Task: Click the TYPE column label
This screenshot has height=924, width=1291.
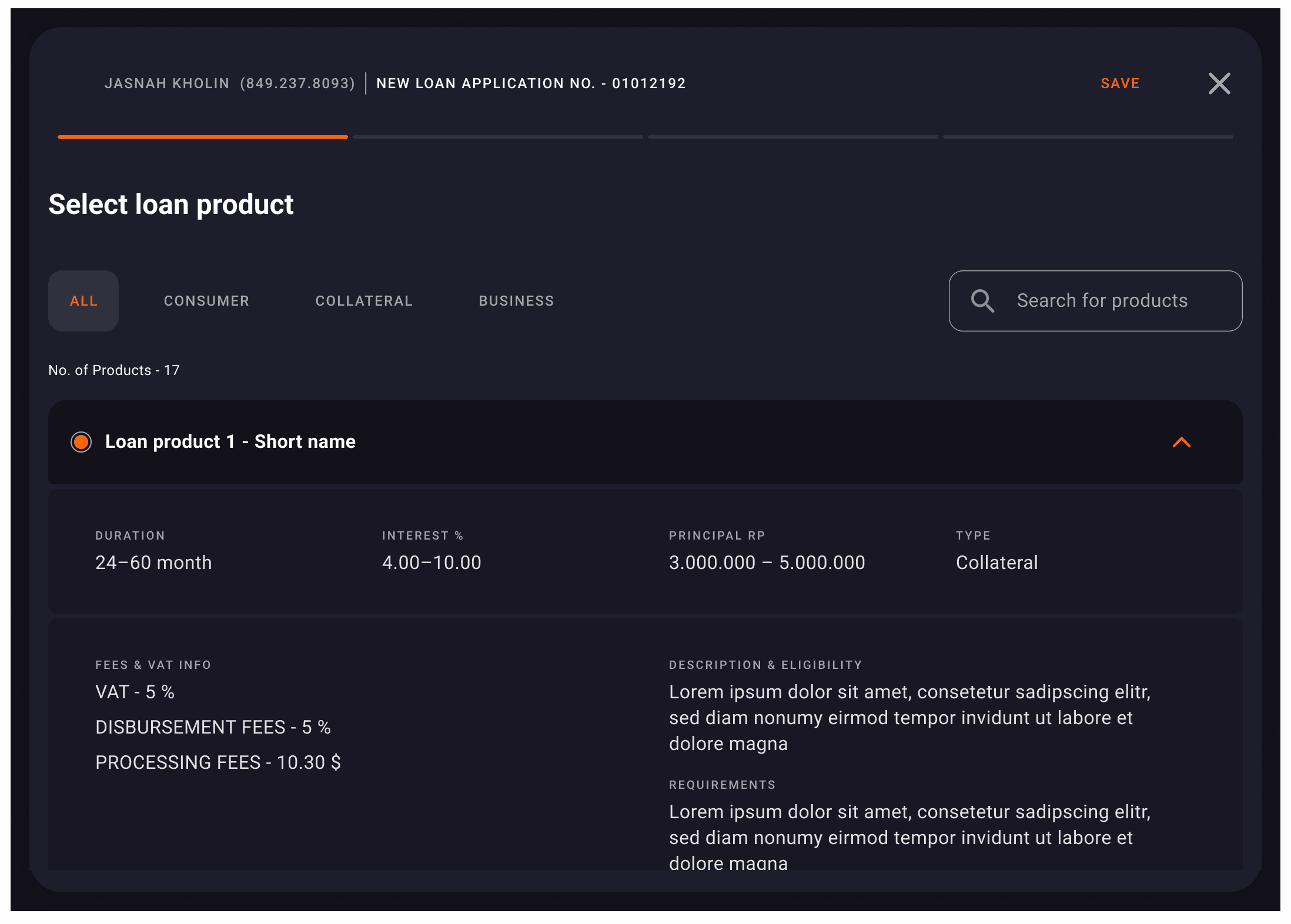Action: (x=974, y=535)
